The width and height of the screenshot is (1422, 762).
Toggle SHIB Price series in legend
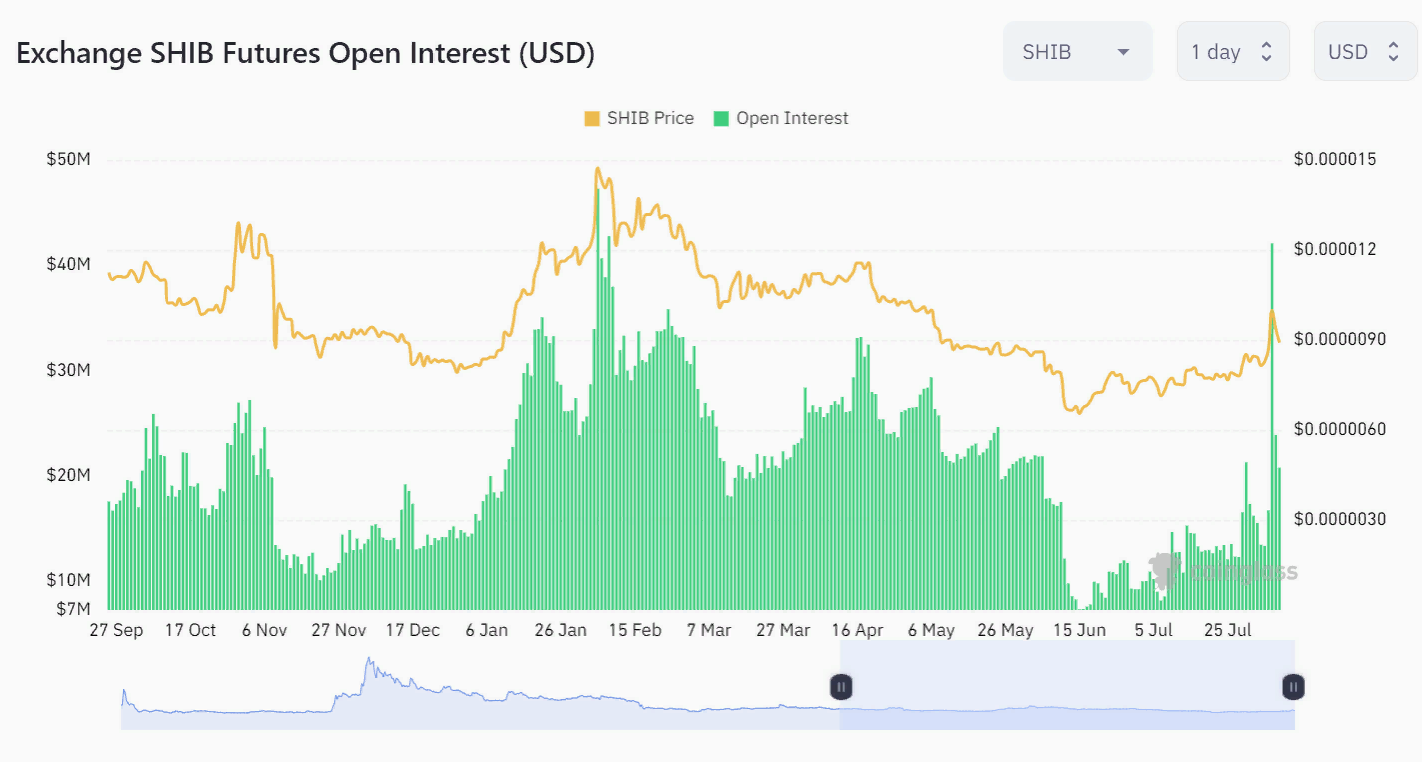click(x=650, y=118)
